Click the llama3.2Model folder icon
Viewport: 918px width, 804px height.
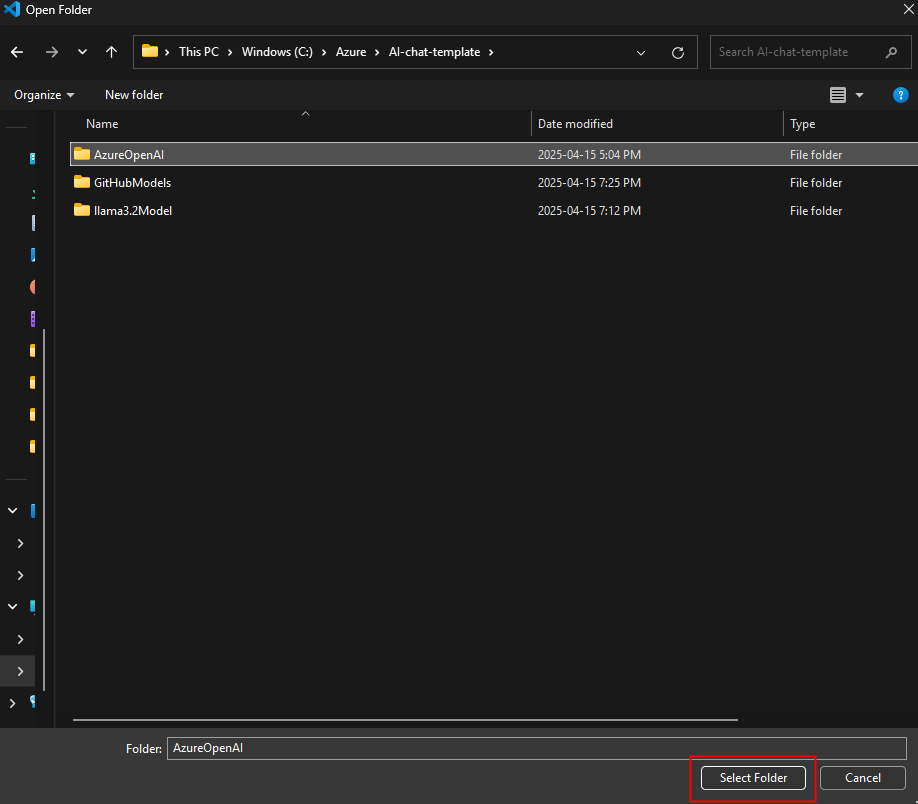82,210
